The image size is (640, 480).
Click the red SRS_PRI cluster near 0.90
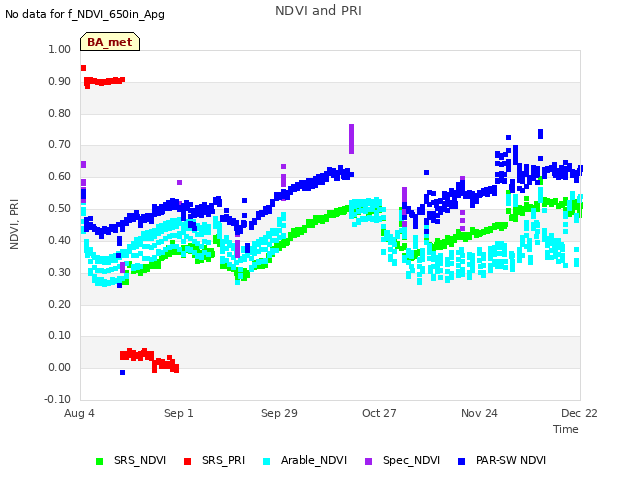click(104, 81)
